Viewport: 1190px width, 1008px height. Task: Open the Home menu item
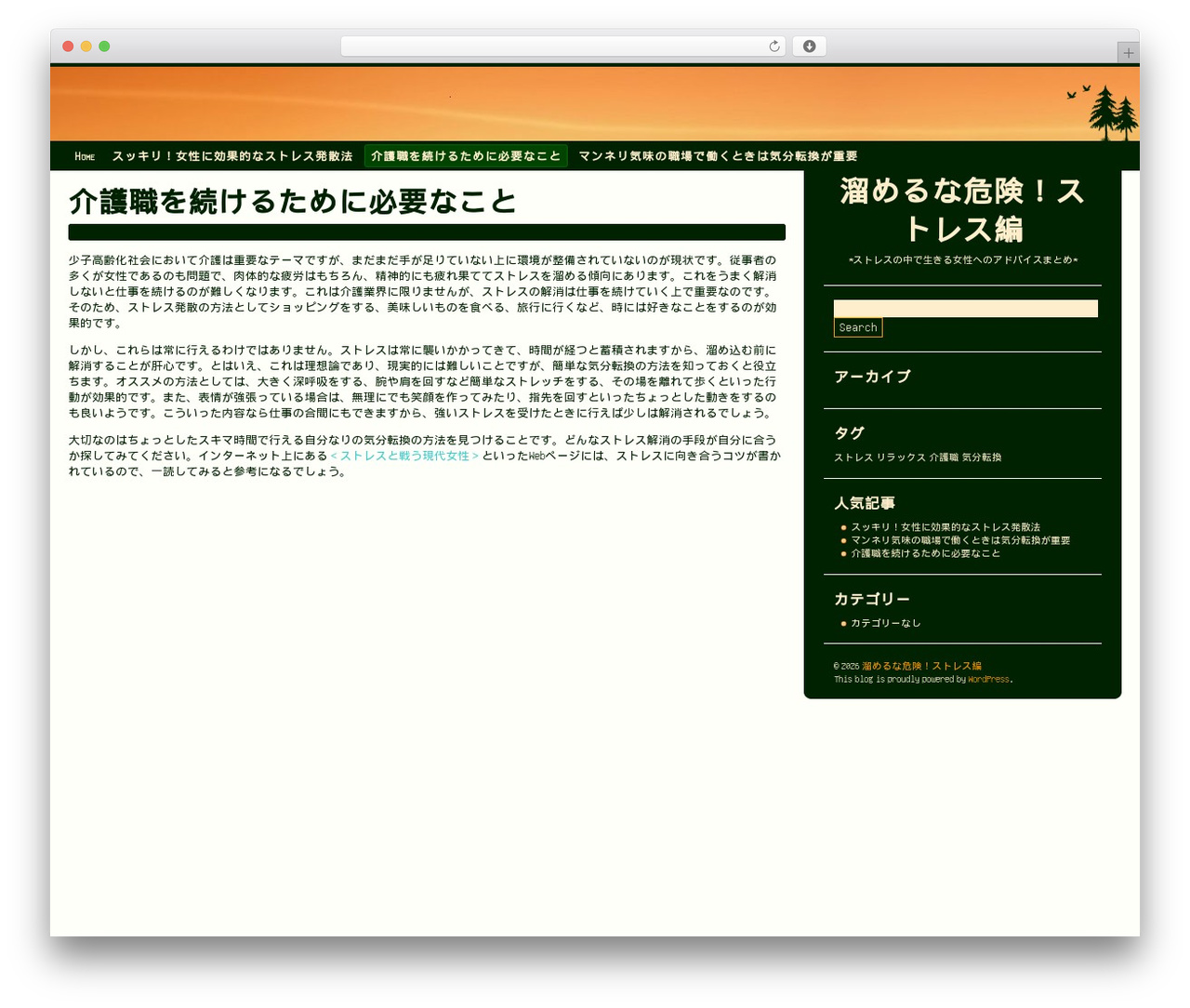85,156
